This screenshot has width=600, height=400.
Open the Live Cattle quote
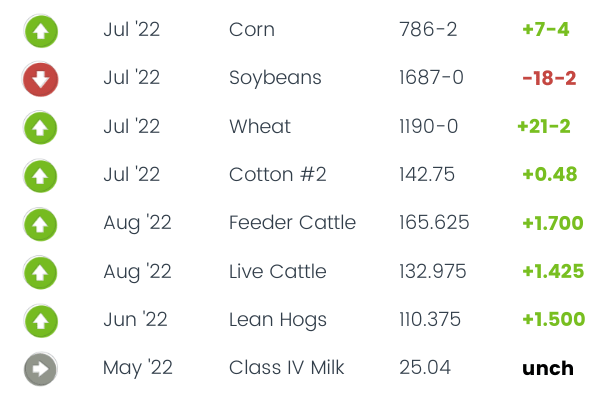click(281, 271)
